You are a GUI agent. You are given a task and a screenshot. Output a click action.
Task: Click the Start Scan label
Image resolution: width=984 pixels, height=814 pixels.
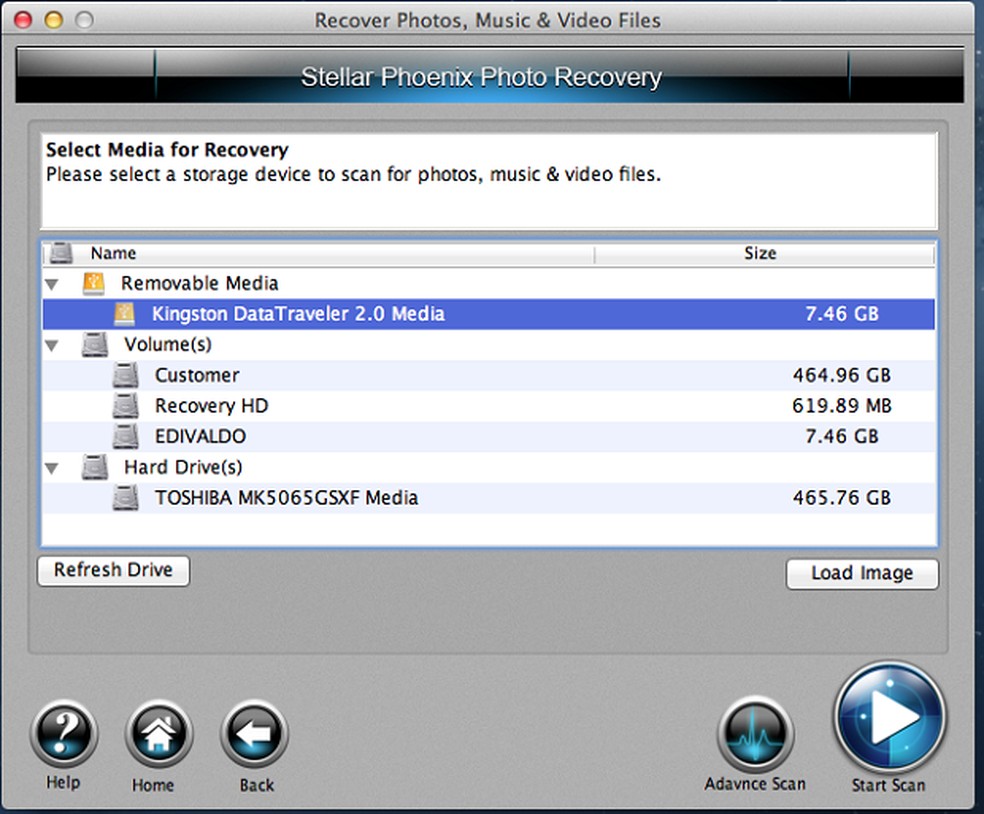pos(889,785)
